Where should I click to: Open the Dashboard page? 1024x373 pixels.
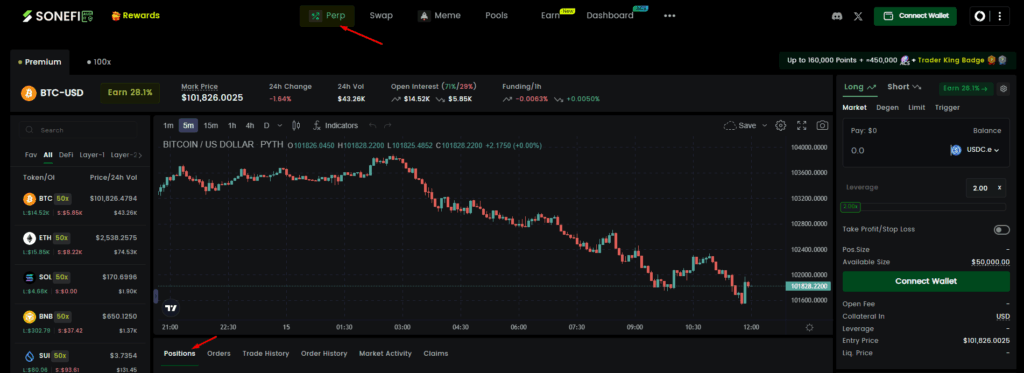coord(610,16)
